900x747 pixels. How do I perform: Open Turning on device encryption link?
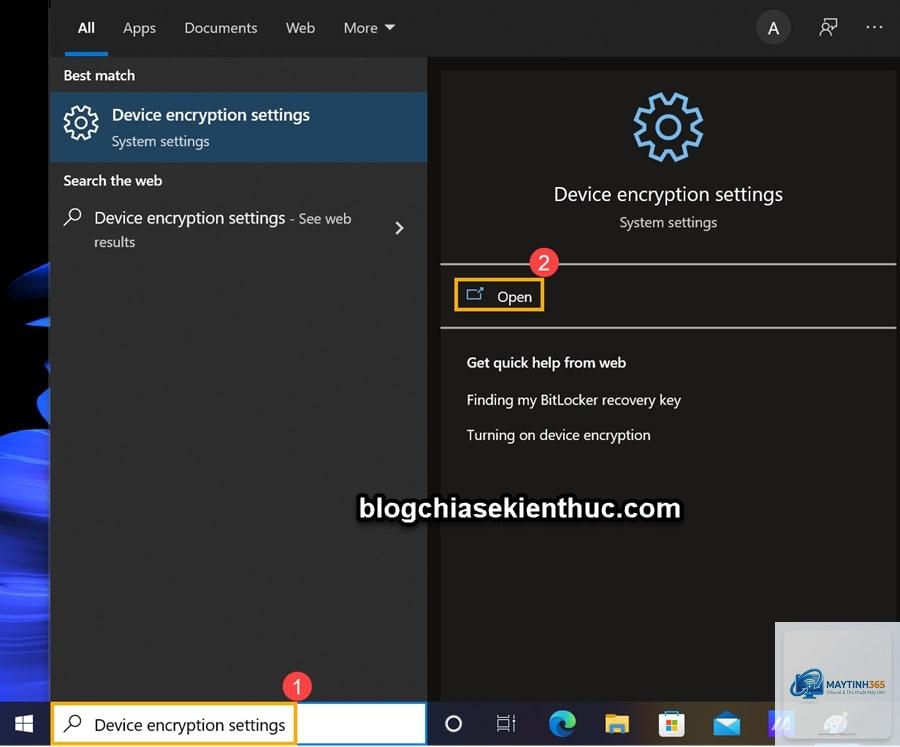(558, 435)
